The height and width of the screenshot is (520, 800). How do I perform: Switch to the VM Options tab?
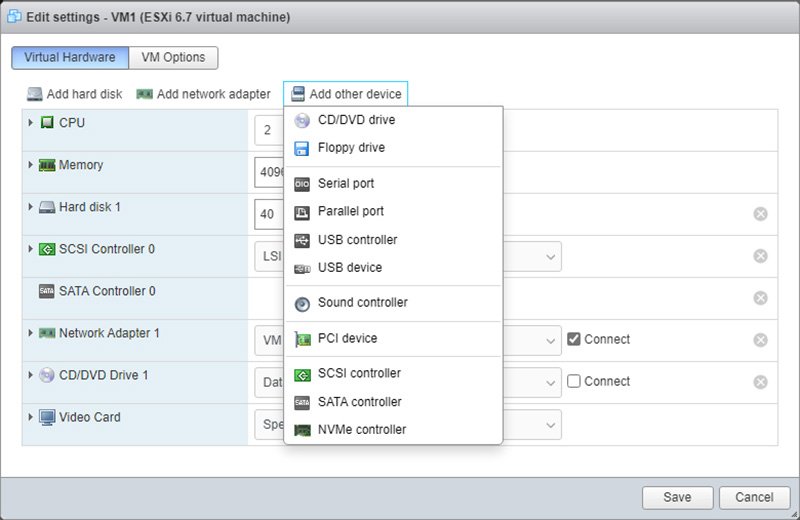[x=176, y=57]
